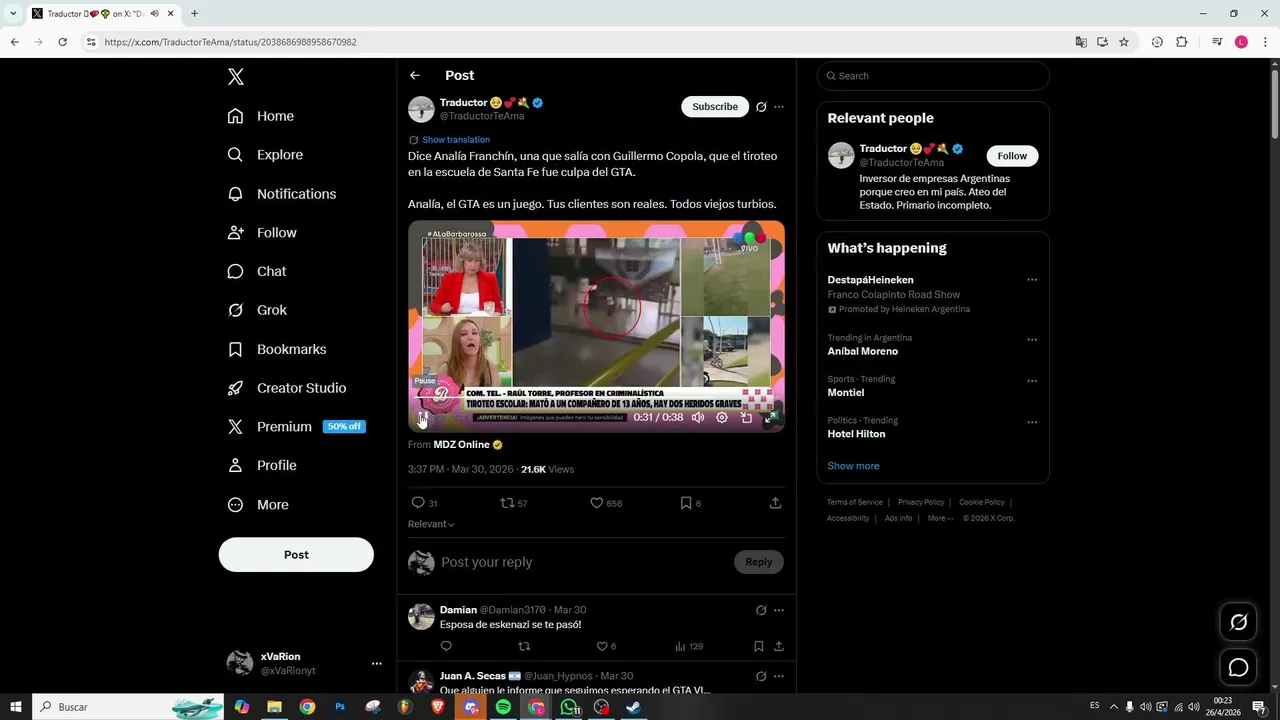This screenshot has width=1280, height=720.
Task: Click the Post your reply field
Action: pyautogui.click(x=585, y=562)
